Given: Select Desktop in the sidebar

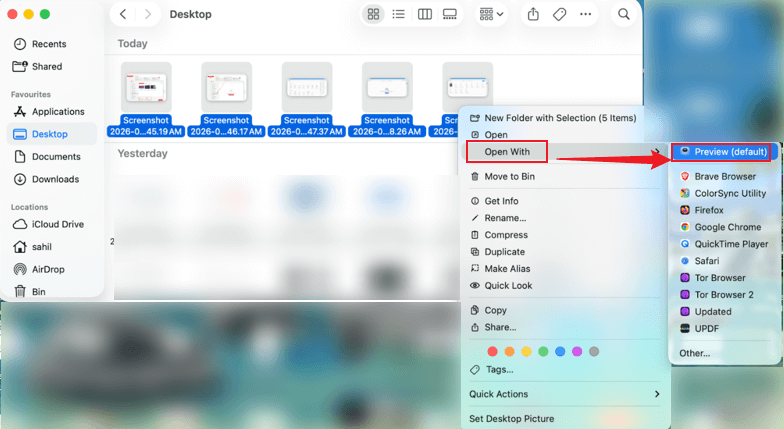Looking at the screenshot, I should point(52,134).
